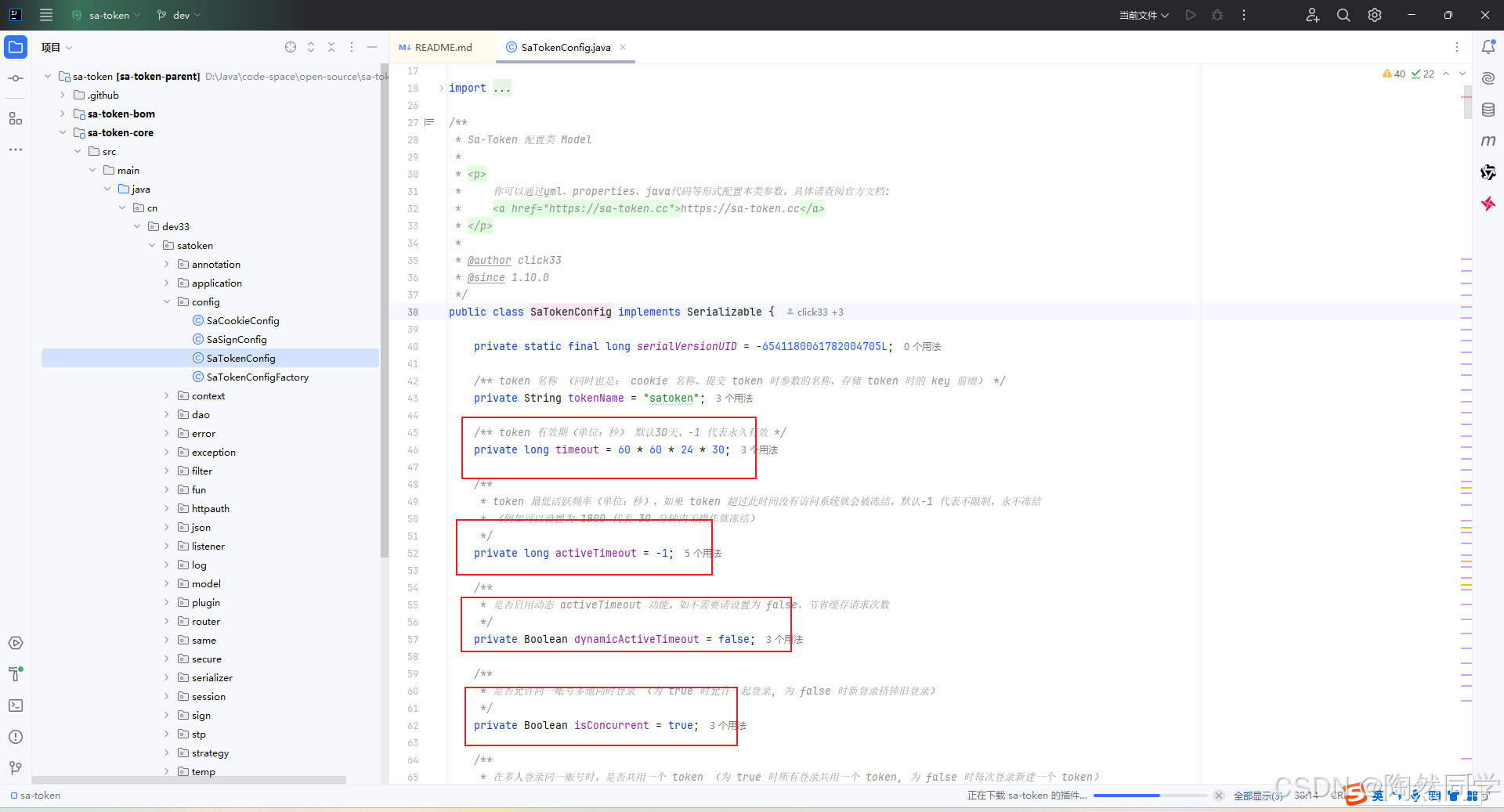Open editor tabs more-options menu

pos(1457,47)
